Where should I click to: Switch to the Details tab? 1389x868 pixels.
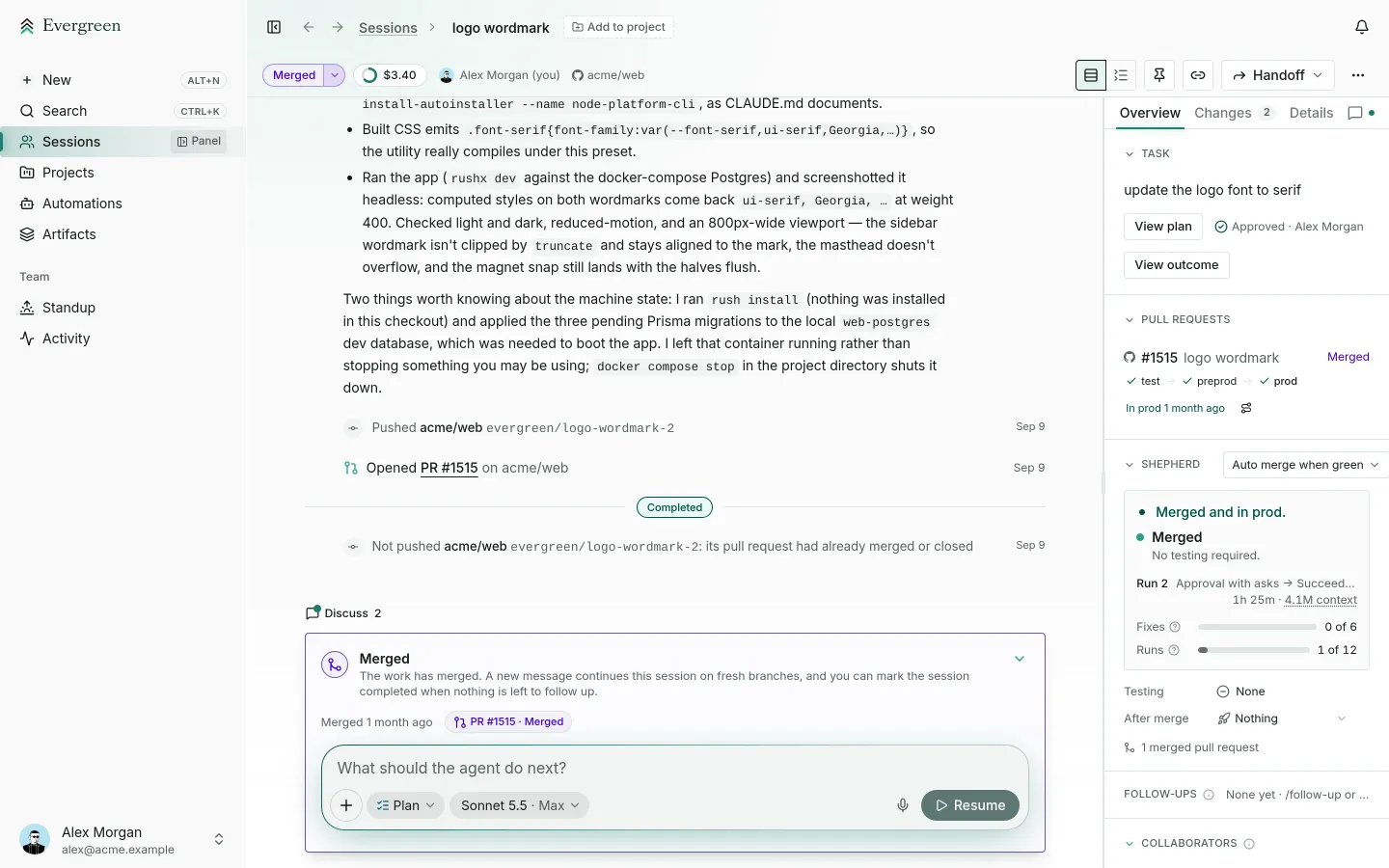[x=1311, y=113]
